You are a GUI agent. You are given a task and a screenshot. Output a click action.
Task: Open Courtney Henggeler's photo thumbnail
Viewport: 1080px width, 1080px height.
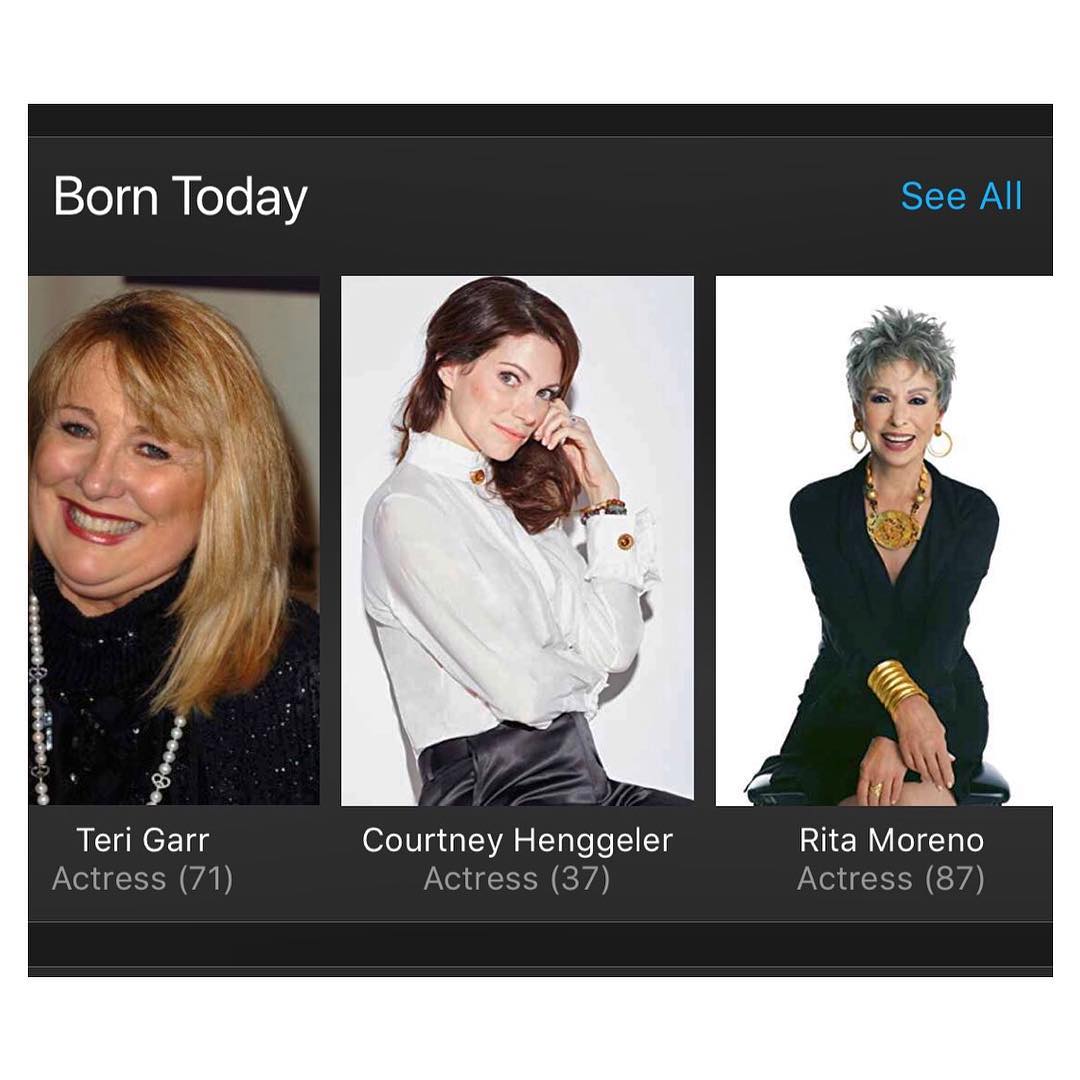pyautogui.click(x=517, y=541)
